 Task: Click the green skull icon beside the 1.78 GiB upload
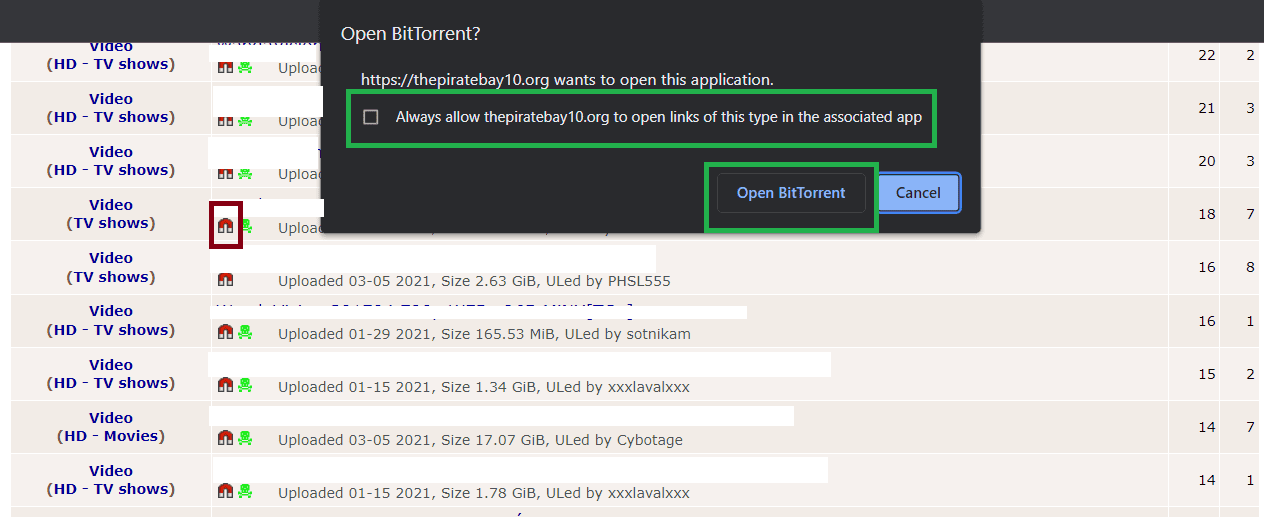point(245,491)
